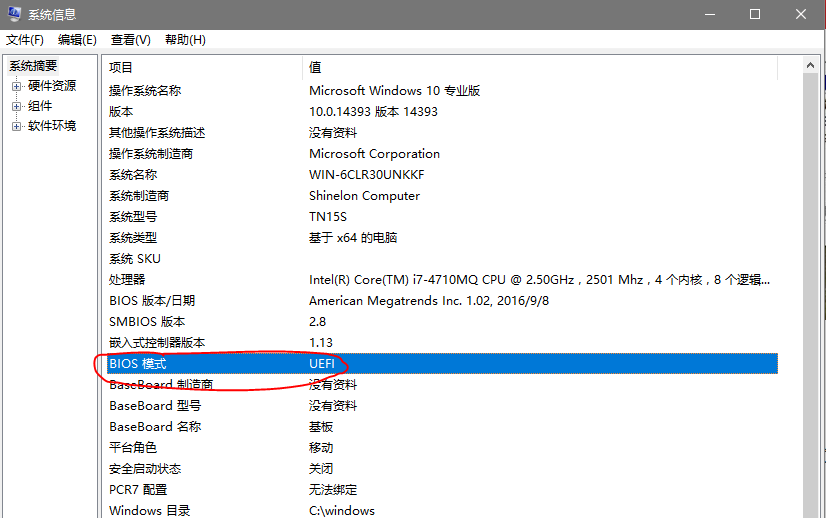Select the 嵌入式控制器版本 row
The width and height of the screenshot is (826, 518).
(x=442, y=343)
